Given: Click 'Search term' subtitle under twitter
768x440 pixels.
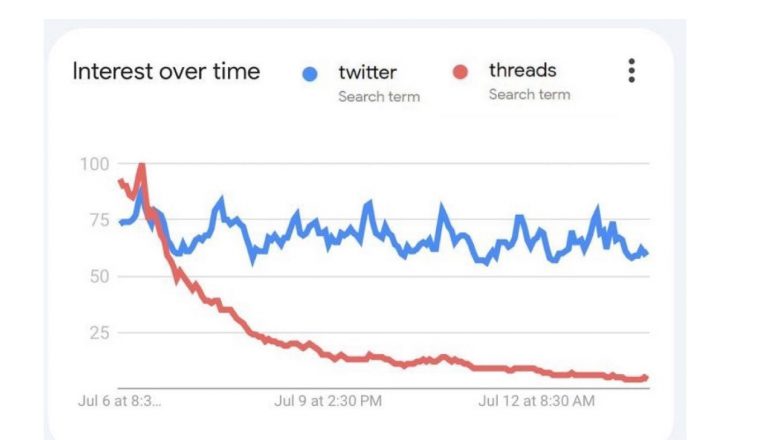Looking at the screenshot, I should [378, 97].
